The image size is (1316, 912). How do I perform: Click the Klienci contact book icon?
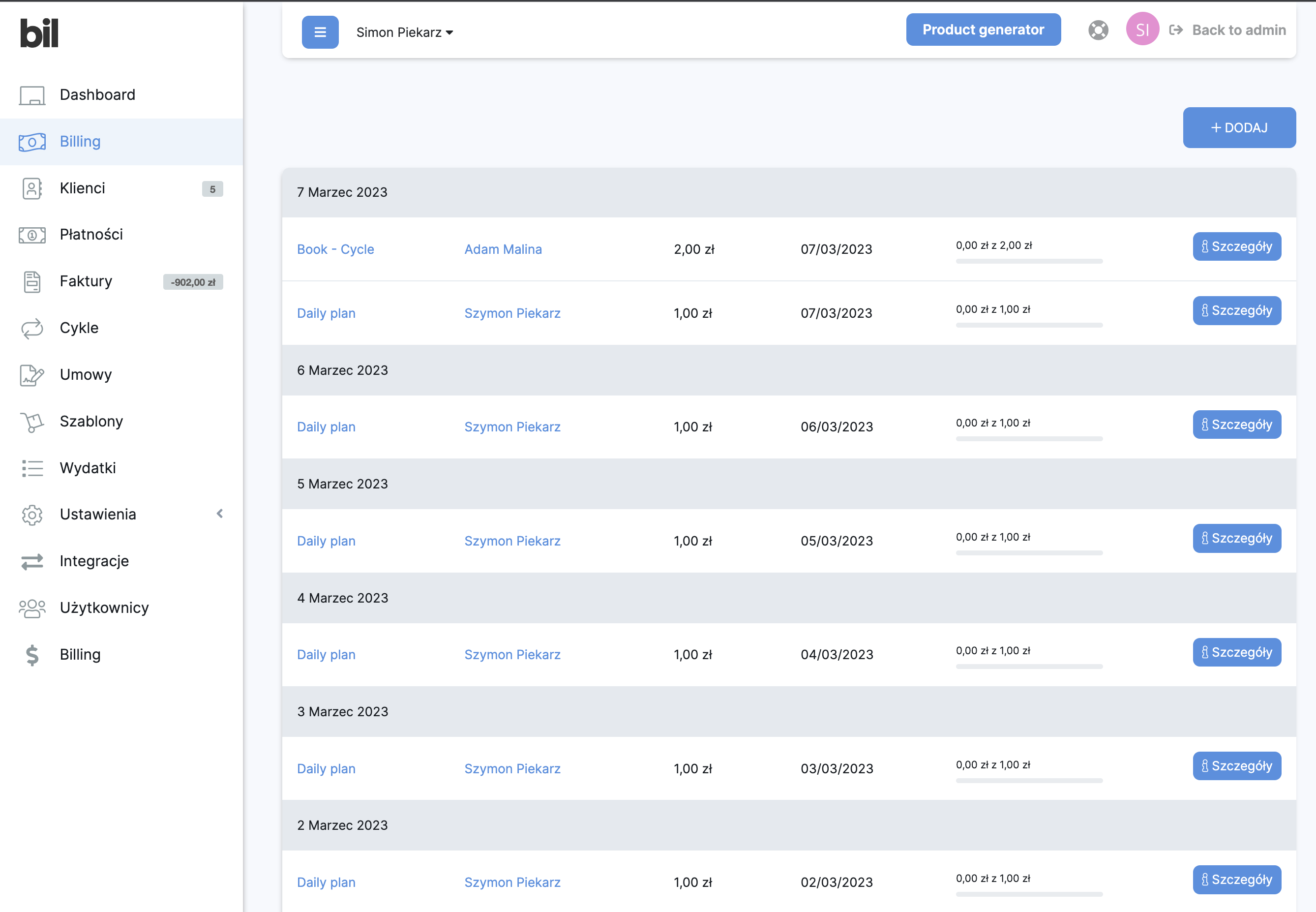[32, 188]
